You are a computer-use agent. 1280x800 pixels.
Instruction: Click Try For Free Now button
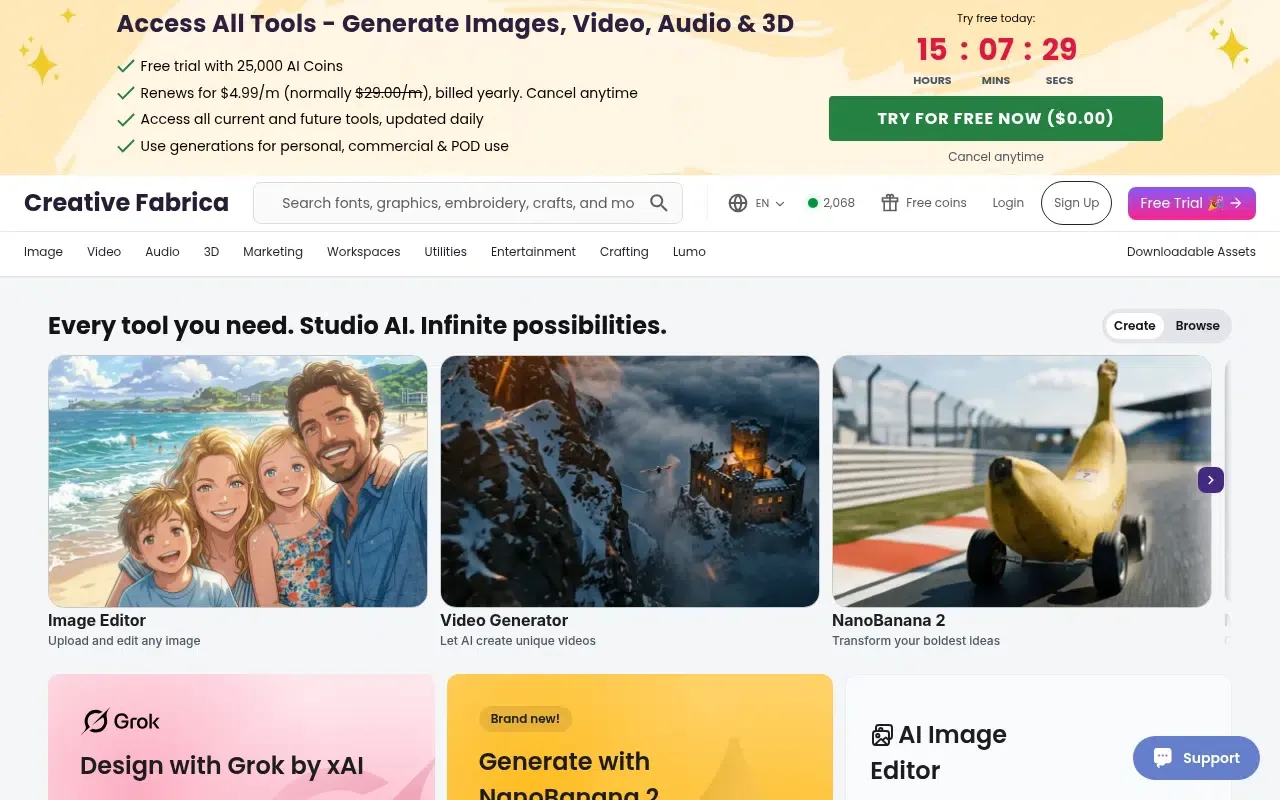pyautogui.click(x=995, y=118)
